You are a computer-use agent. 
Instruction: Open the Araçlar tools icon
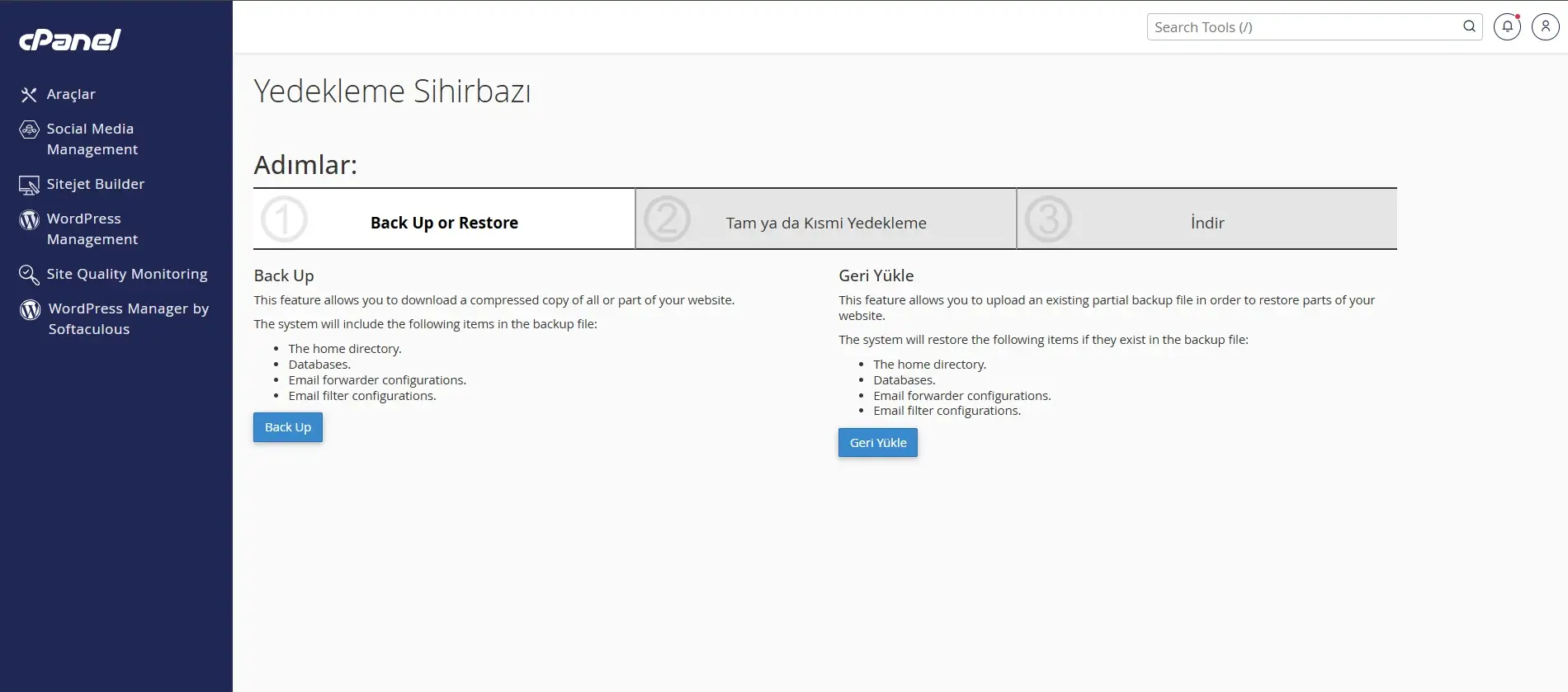pyautogui.click(x=29, y=95)
